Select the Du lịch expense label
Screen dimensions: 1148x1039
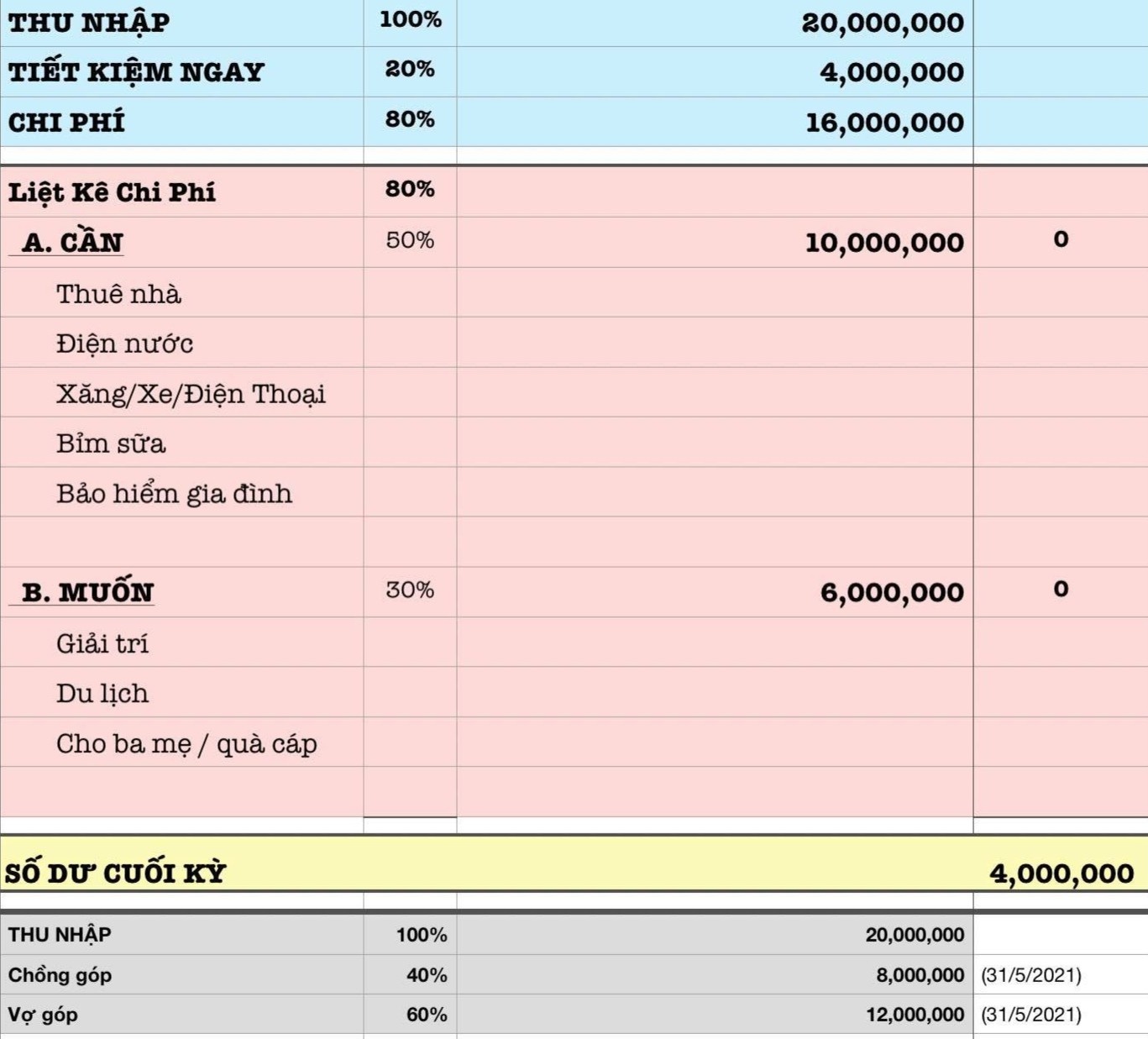[102, 693]
